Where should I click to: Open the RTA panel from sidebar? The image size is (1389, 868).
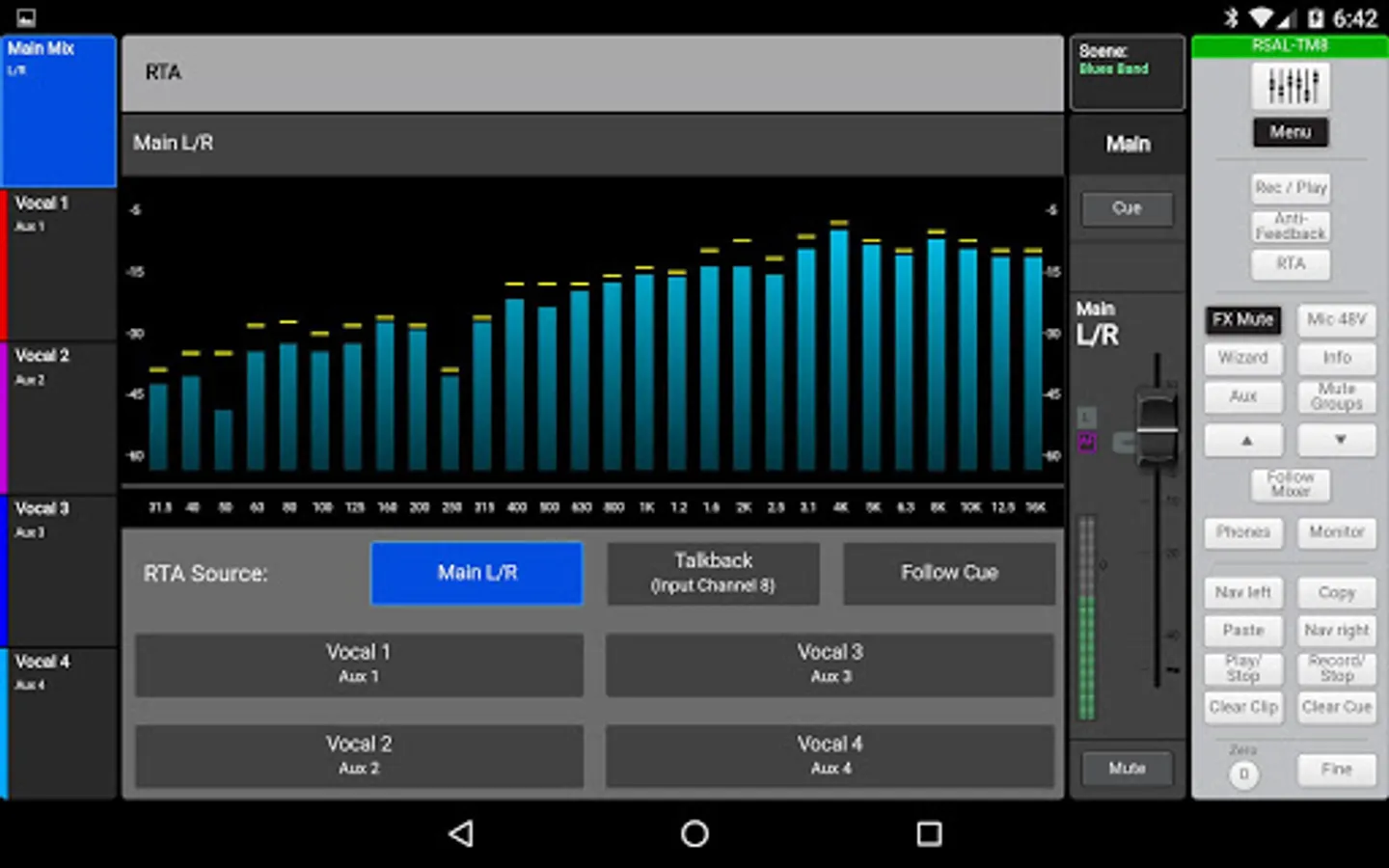1291,264
